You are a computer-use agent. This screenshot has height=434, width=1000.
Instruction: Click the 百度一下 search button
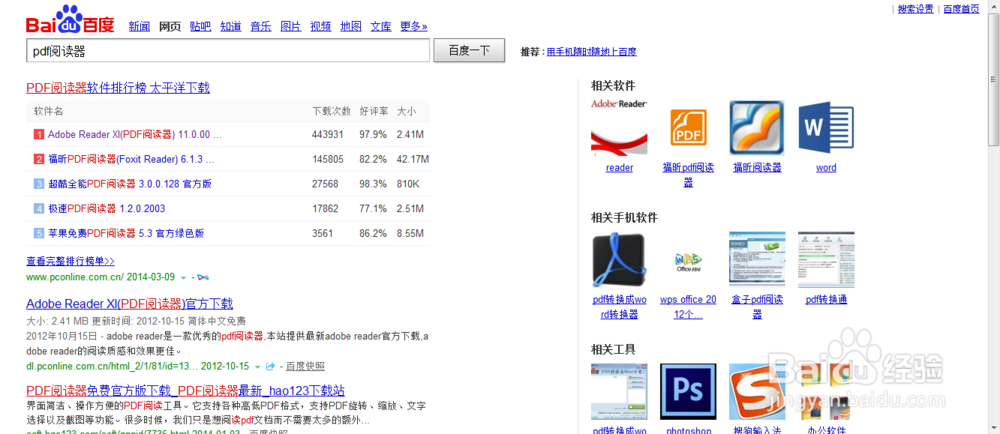click(x=469, y=50)
